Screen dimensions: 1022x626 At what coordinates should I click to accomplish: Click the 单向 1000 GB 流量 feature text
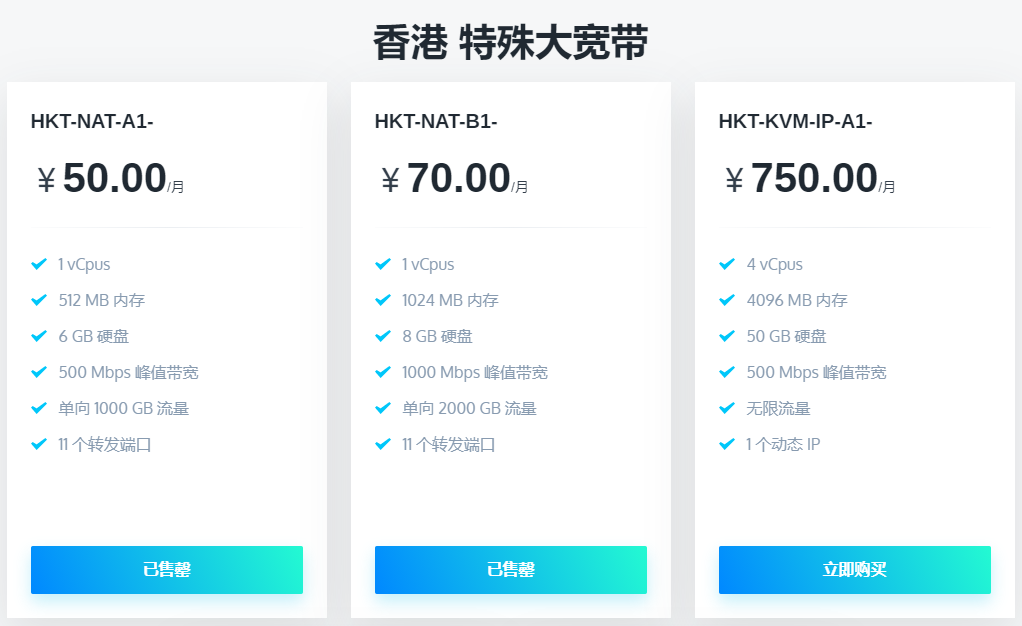pyautogui.click(x=124, y=408)
